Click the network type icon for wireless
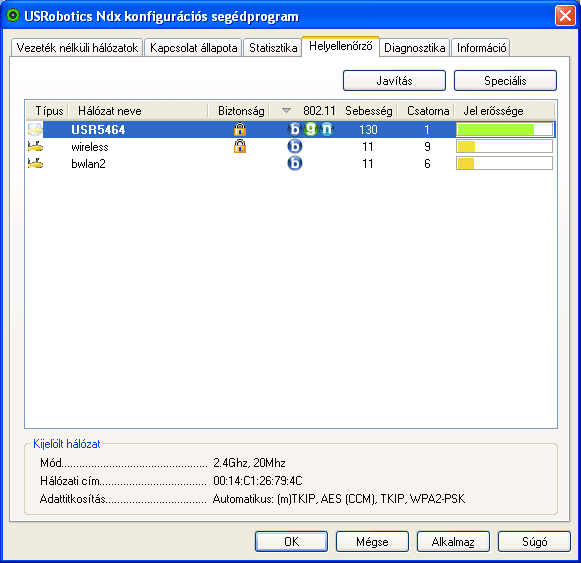The width and height of the screenshot is (581, 563). coord(35,147)
